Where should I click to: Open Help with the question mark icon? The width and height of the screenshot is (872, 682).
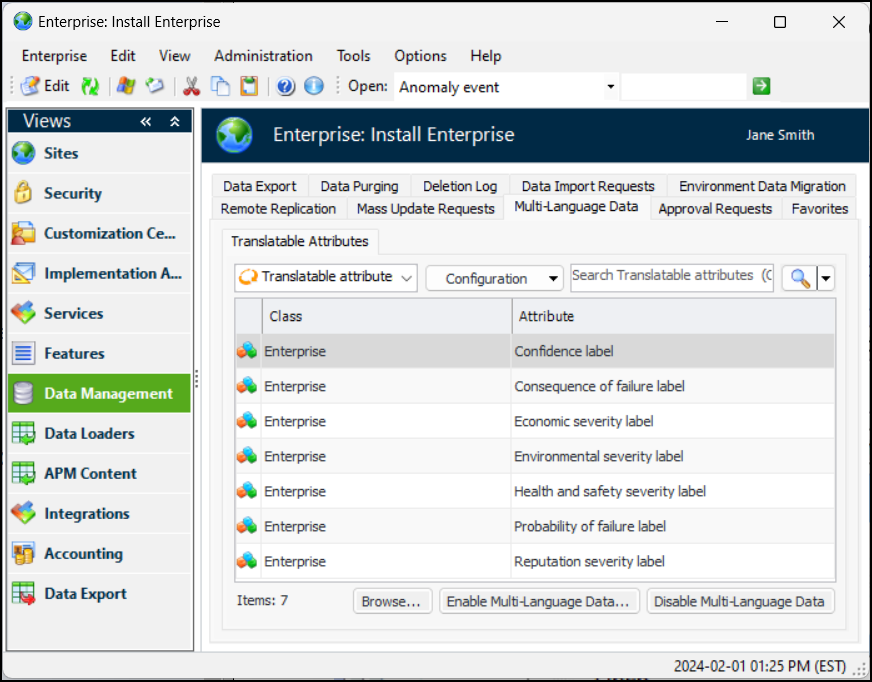(286, 87)
